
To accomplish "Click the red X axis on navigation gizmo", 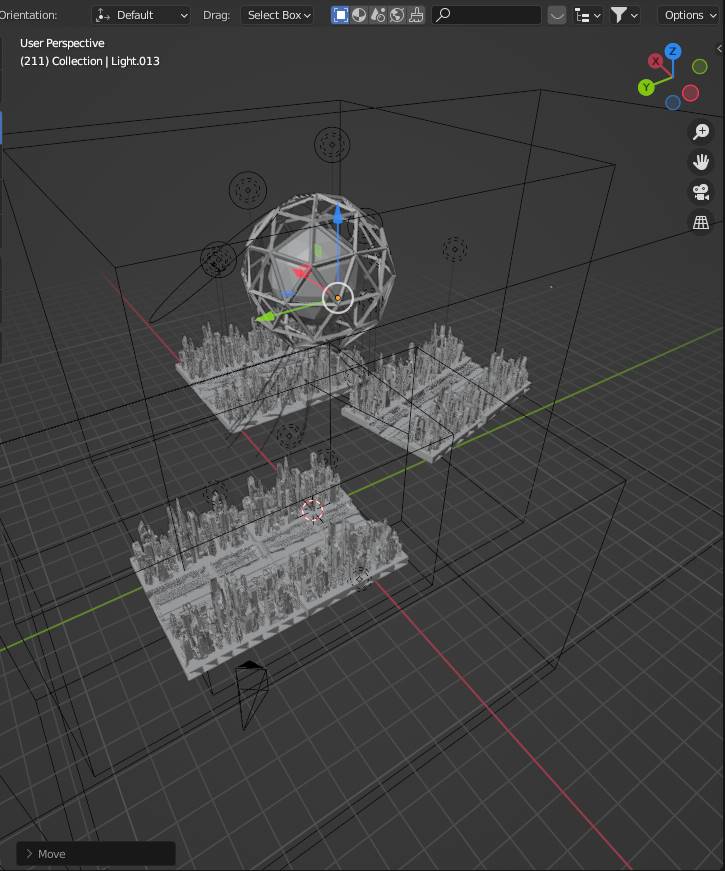I will tap(656, 61).
